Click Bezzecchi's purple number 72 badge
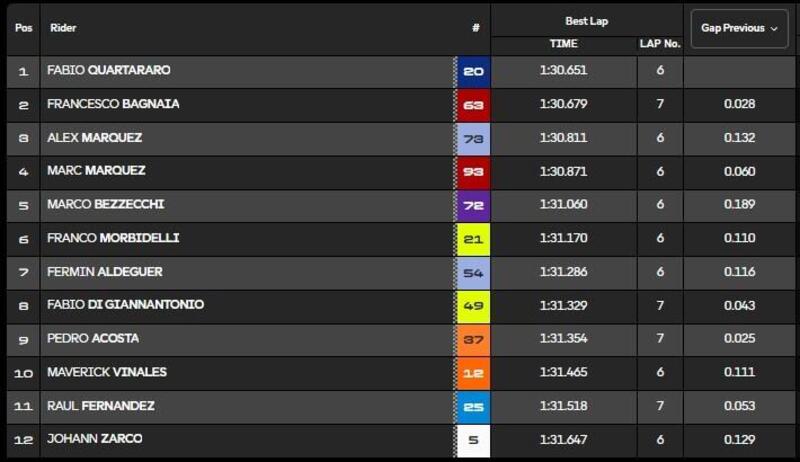 (473, 205)
